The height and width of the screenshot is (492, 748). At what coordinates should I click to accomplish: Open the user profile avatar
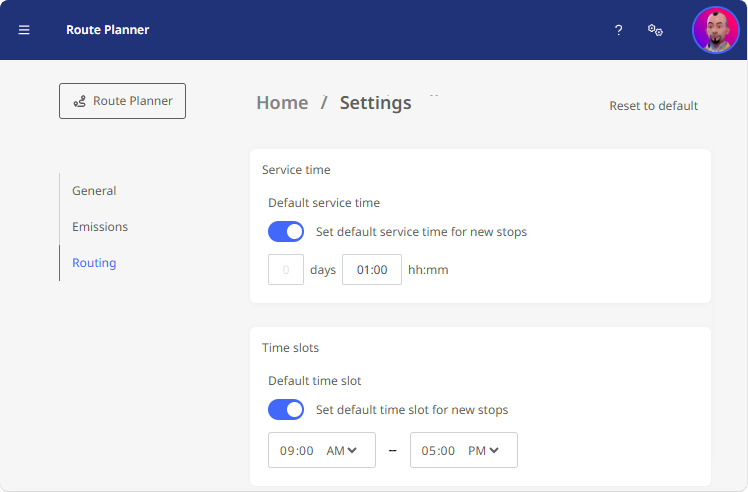tap(716, 30)
